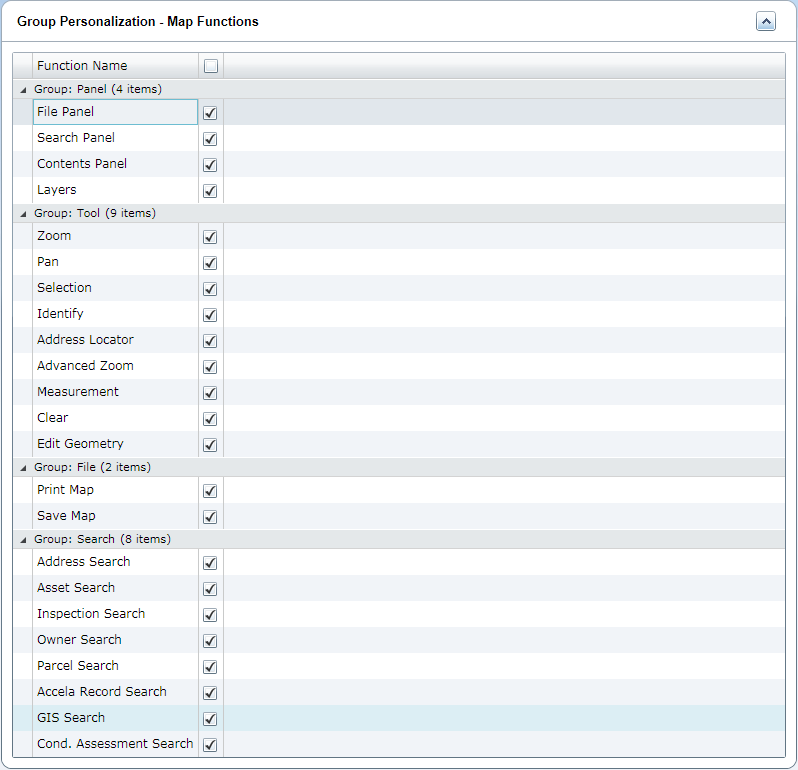Collapse the Group: Tool section
This screenshot has height=770, width=798.
point(24,214)
